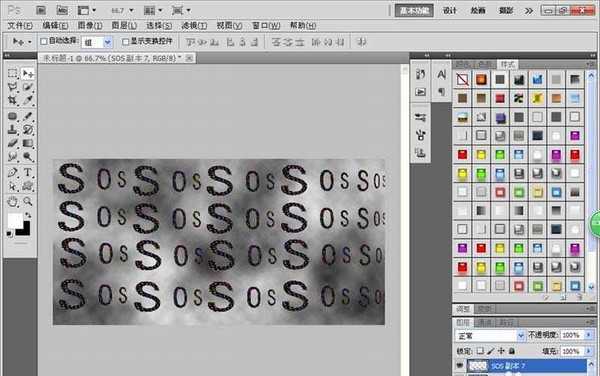Launch Mini Bridge from the application bar
Image resolution: width=600 pixels, height=376 pixels.
pyautogui.click(x=62, y=10)
